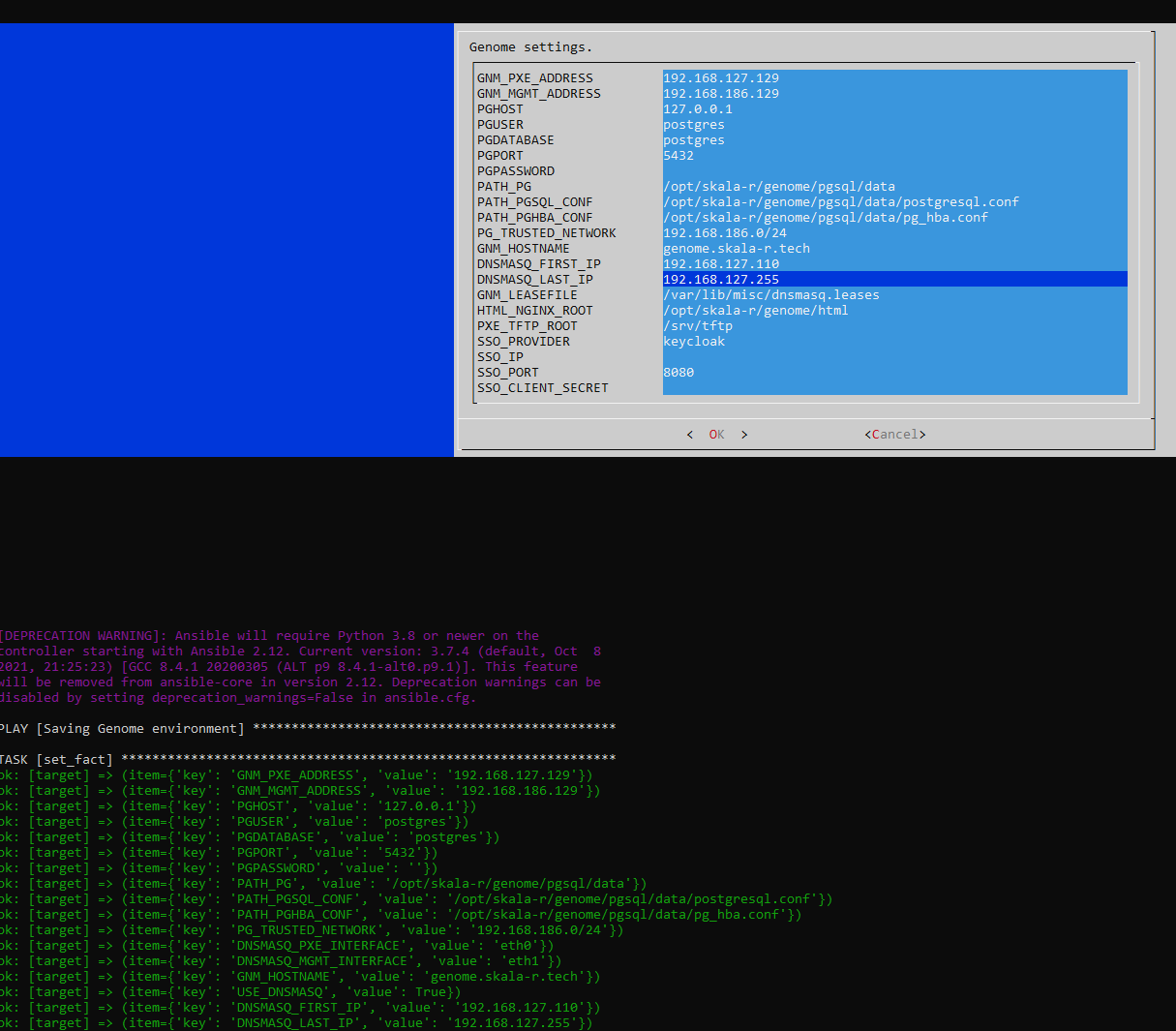Select the GNM_MGMT_ADDRESS input field

click(894, 94)
